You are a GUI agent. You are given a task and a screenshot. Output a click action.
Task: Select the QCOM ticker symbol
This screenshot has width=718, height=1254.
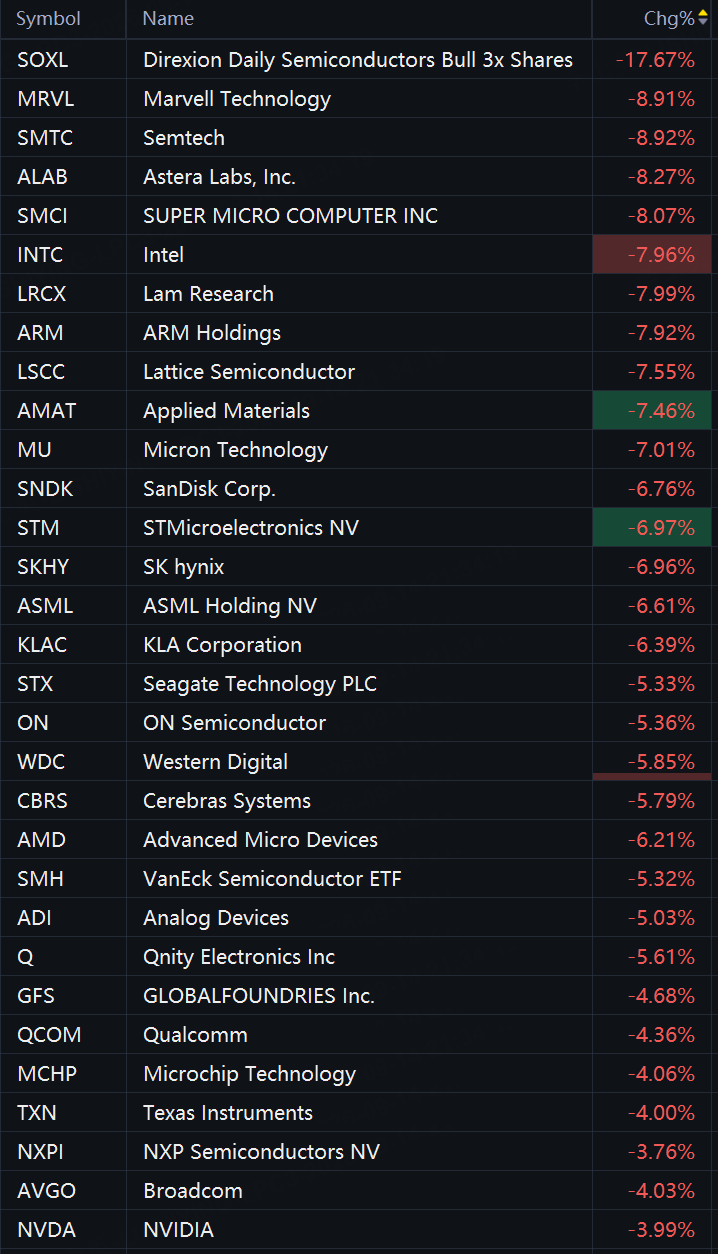click(49, 1035)
